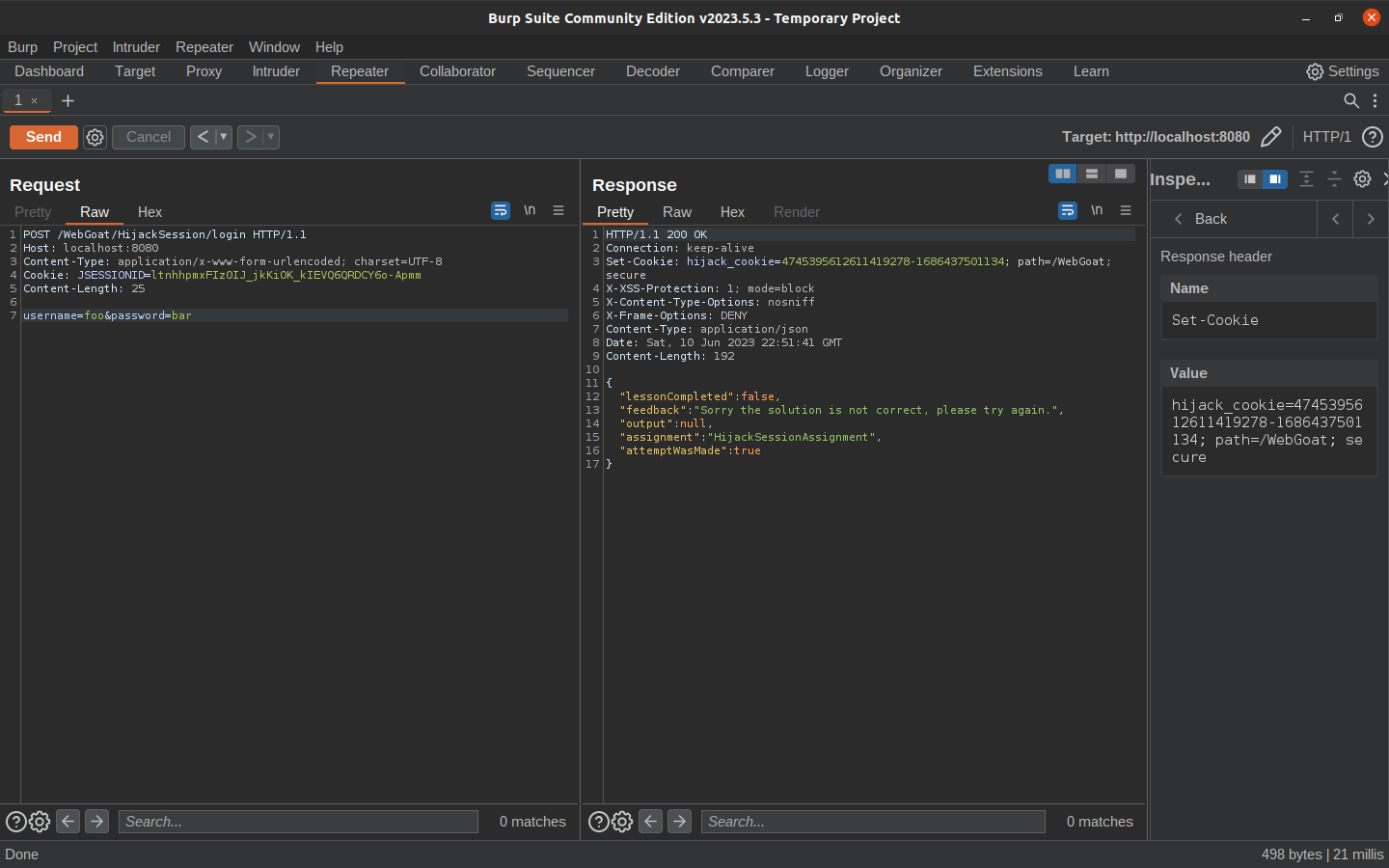Dock Inspector on the left side
1389x868 pixels.
[x=1250, y=179]
